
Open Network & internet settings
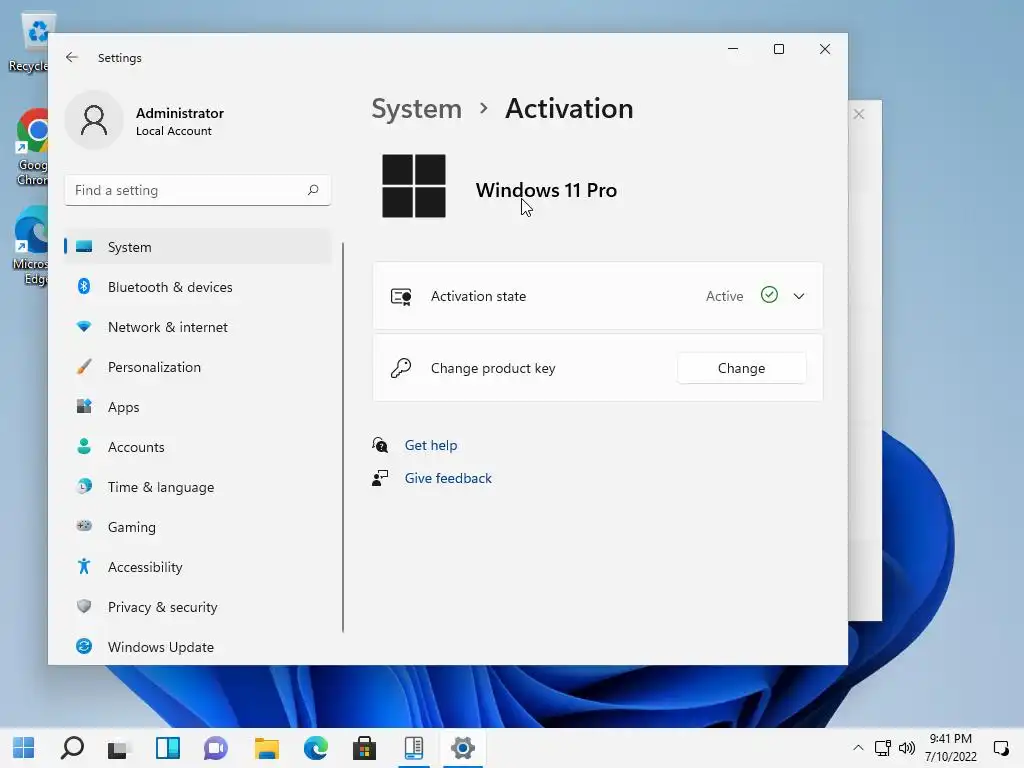198,327
